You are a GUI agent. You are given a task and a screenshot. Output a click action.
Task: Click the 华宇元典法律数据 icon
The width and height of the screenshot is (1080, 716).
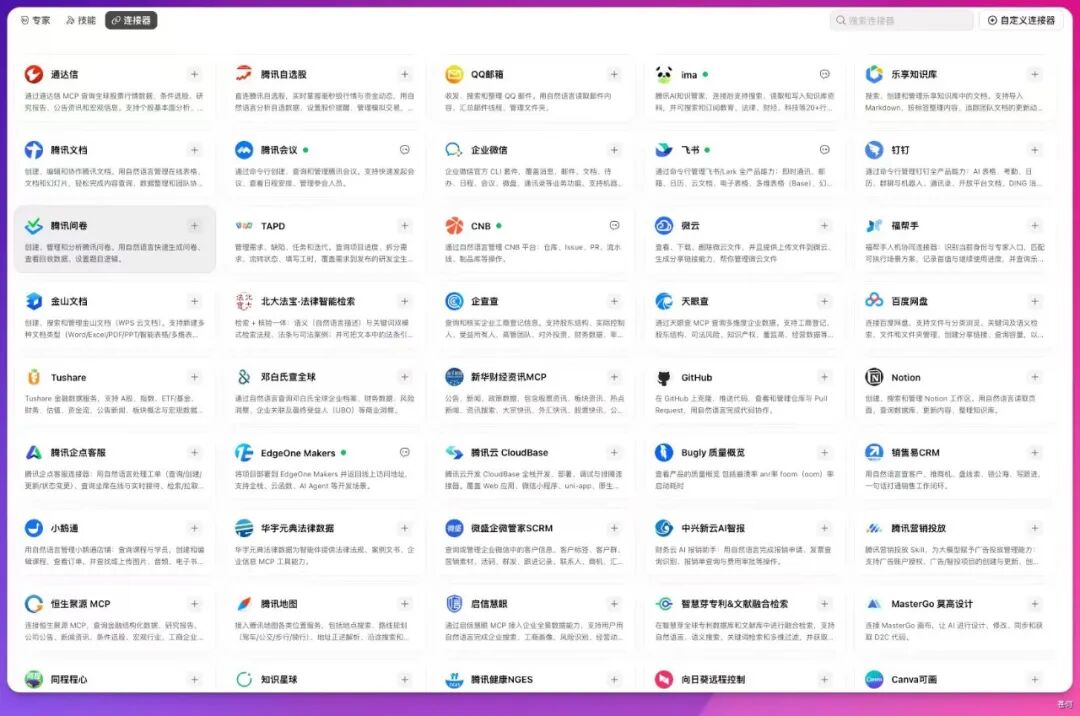[244, 528]
